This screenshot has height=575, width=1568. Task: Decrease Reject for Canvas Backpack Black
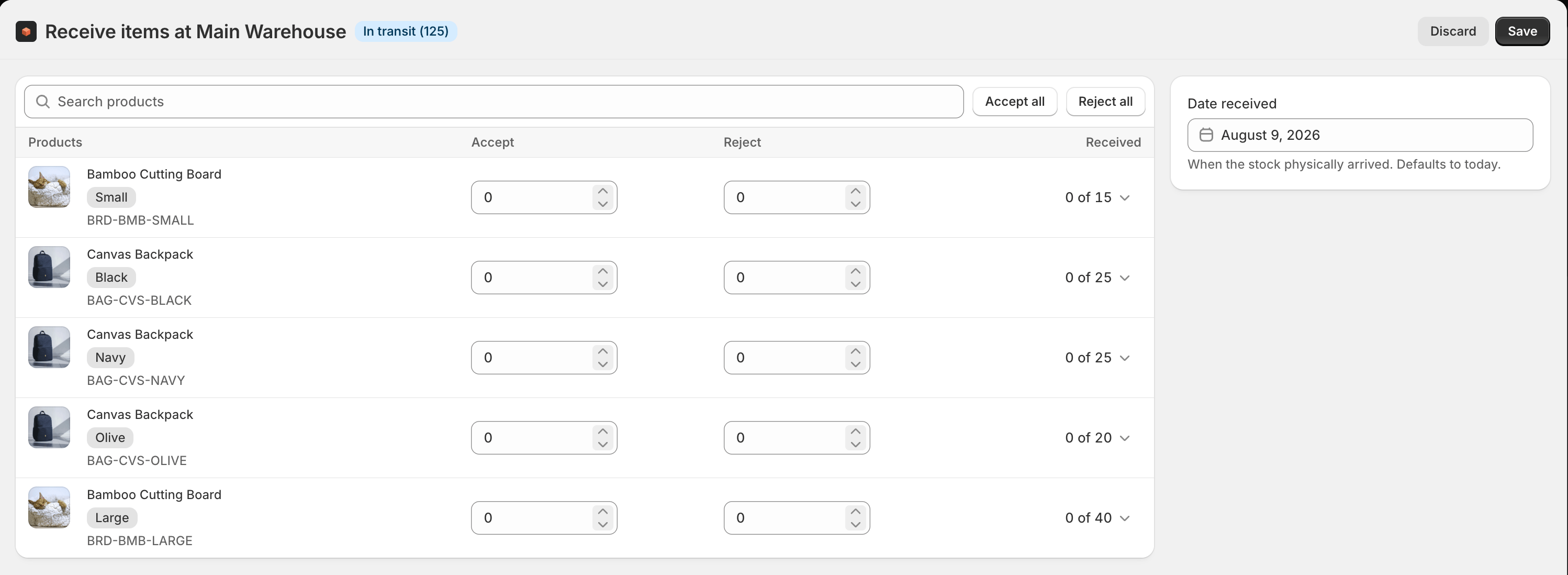pyautogui.click(x=855, y=284)
